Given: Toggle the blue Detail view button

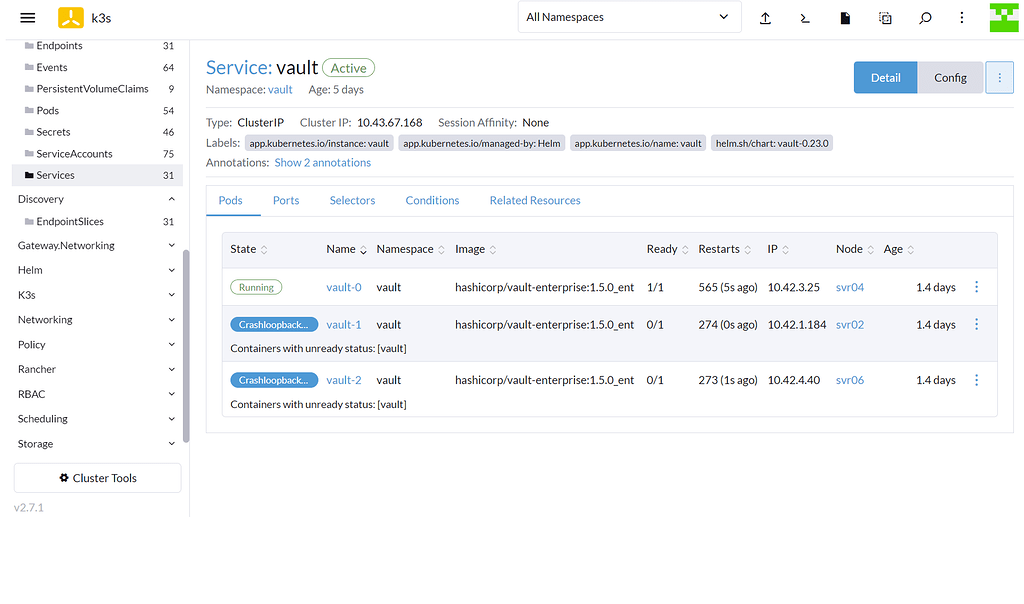Looking at the screenshot, I should click(x=885, y=76).
